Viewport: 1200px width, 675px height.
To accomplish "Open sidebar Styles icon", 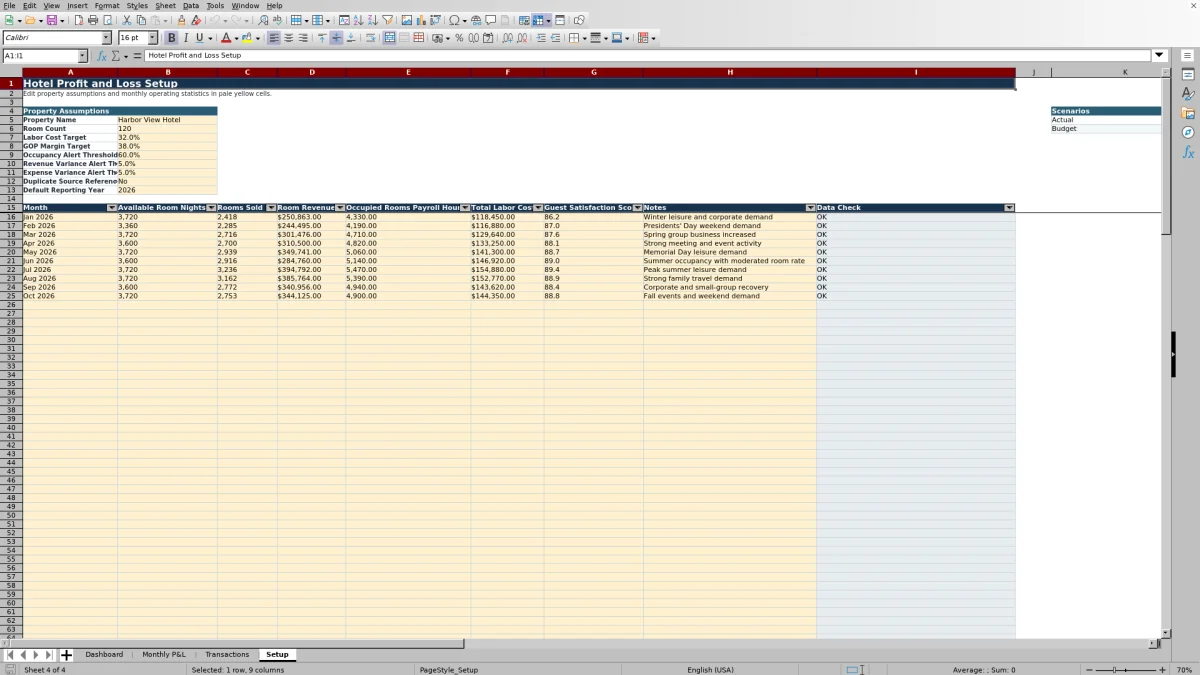I will coord(1188,93).
